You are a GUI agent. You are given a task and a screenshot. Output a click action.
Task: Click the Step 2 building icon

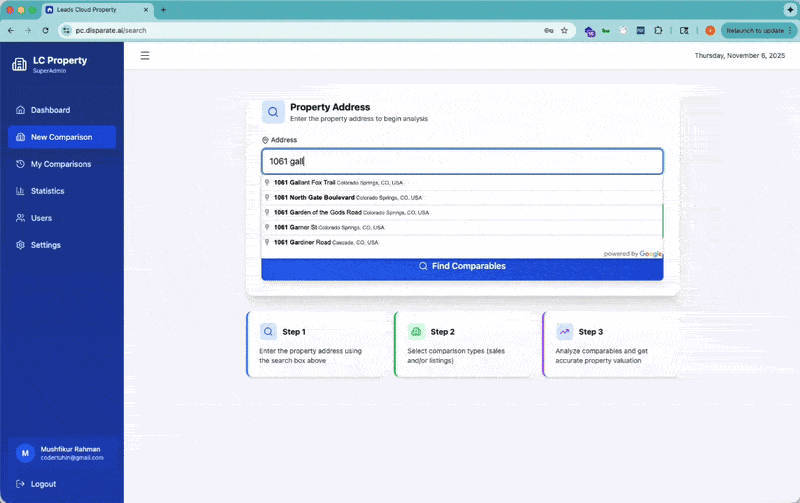(x=416, y=332)
